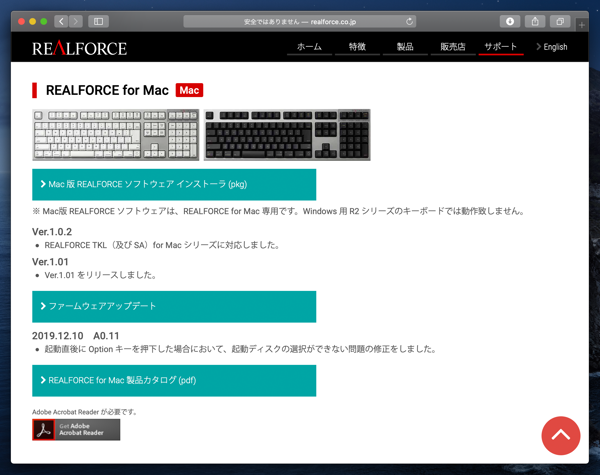Open the サポート menu item
Viewport: 600px width, 475px height.
tap(501, 47)
